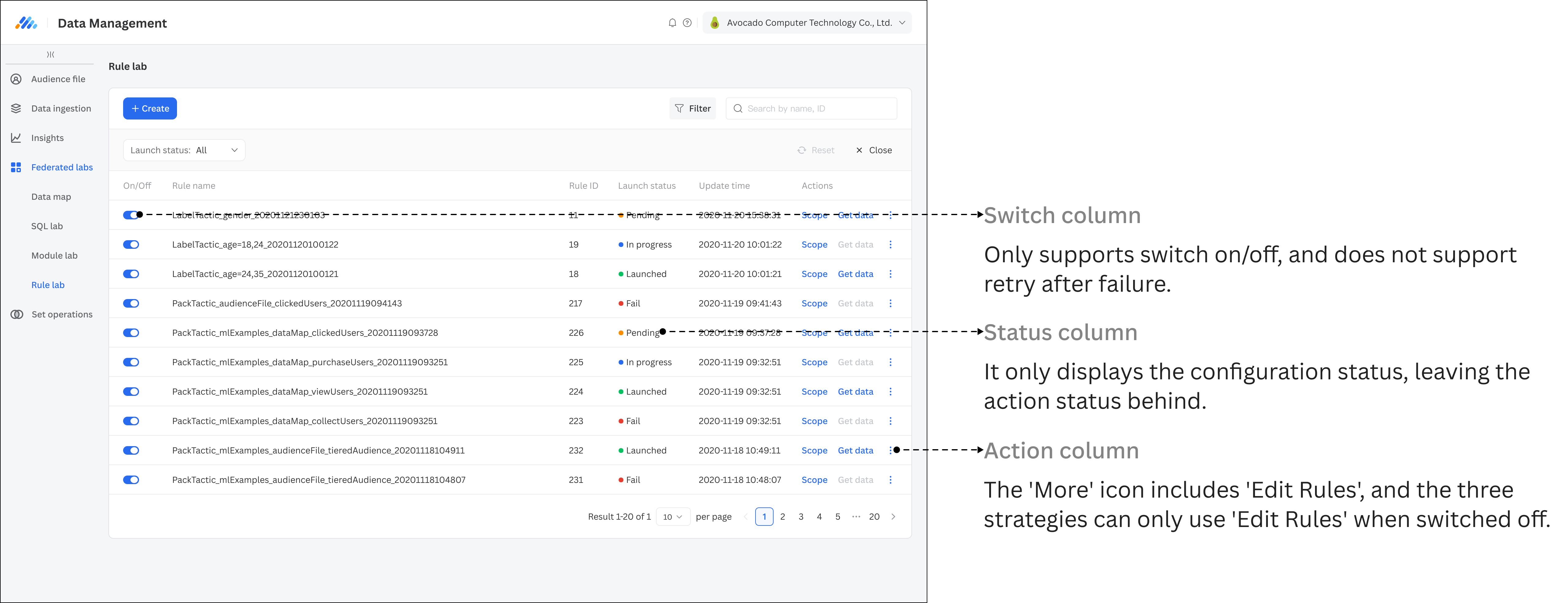Click the Search by name, ID field

coord(811,108)
